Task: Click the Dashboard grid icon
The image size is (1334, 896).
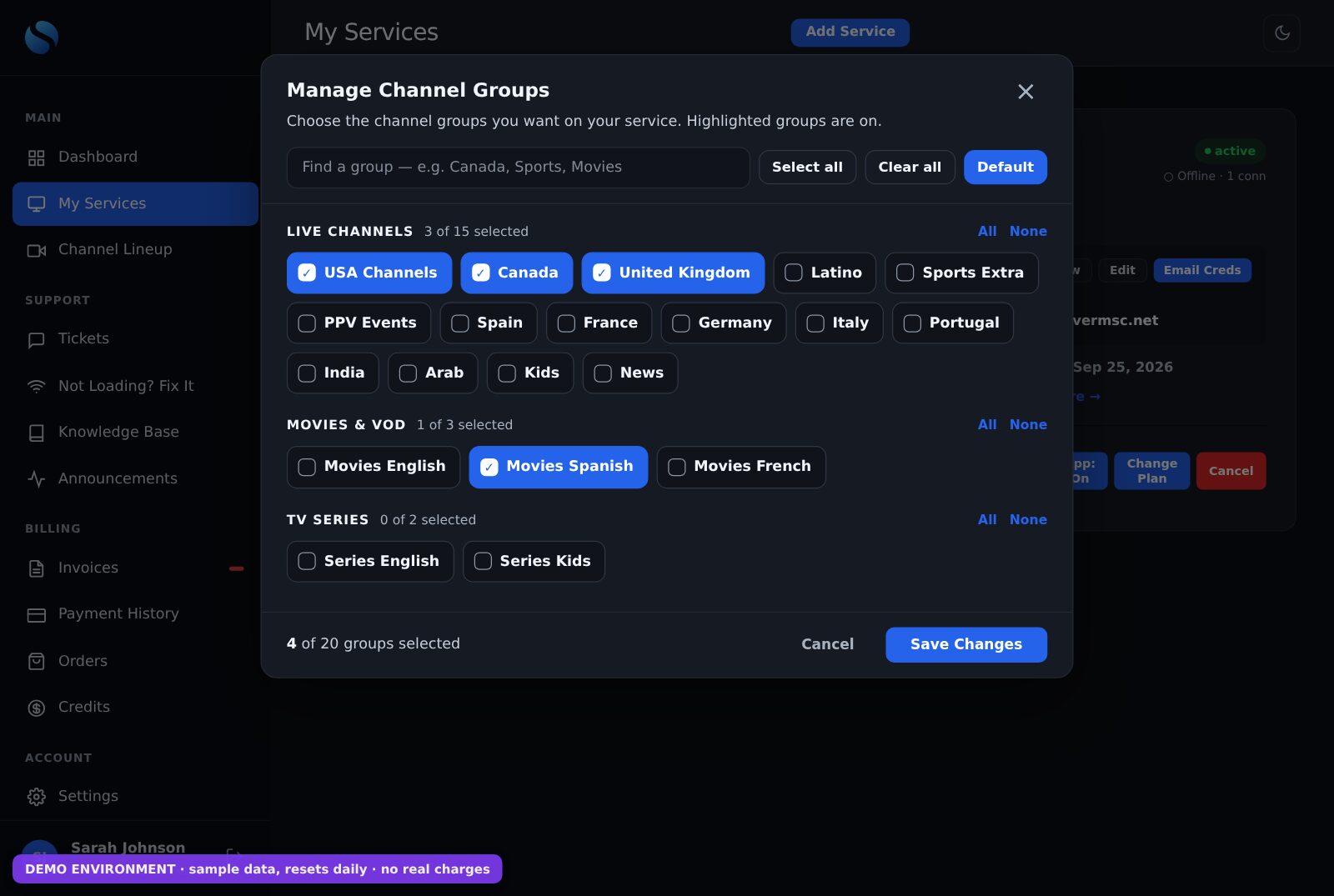Action: click(36, 158)
